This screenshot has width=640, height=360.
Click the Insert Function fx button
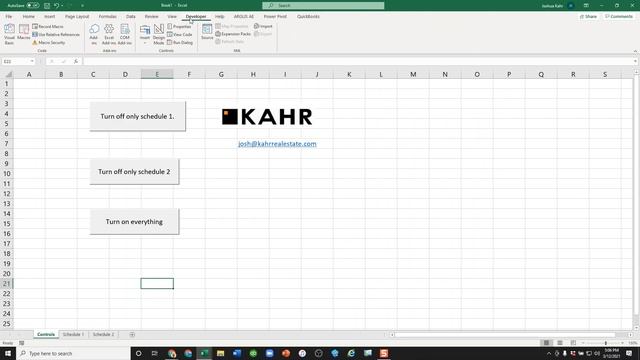[76, 61]
